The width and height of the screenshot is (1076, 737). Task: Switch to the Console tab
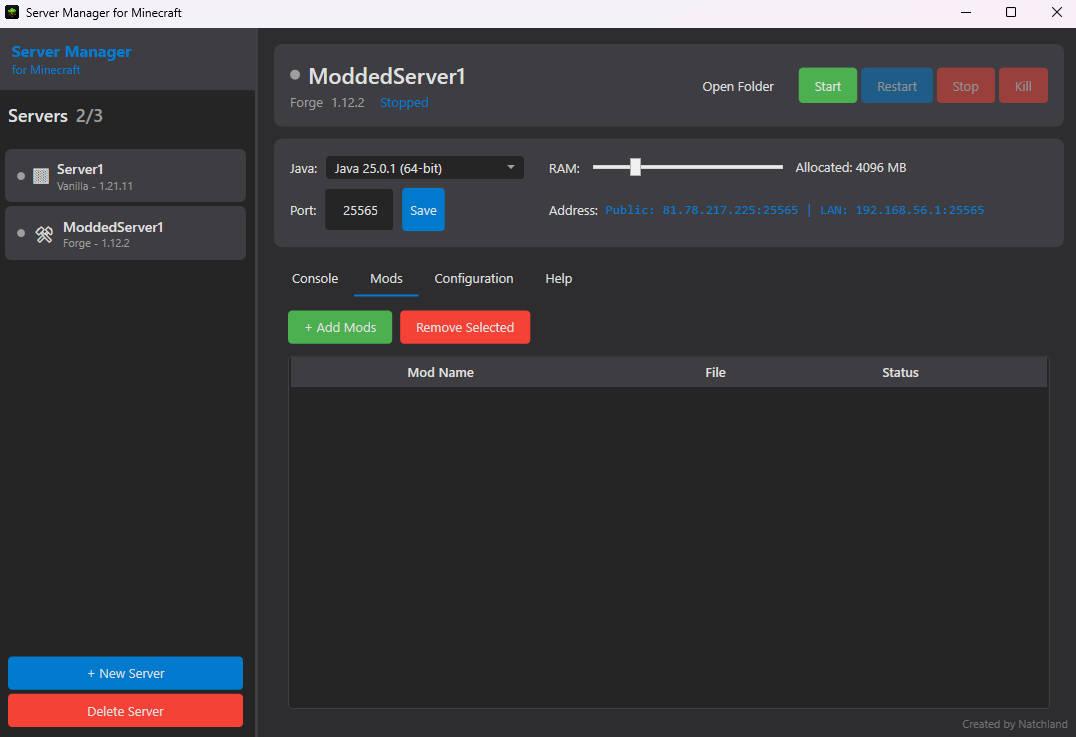tap(315, 278)
